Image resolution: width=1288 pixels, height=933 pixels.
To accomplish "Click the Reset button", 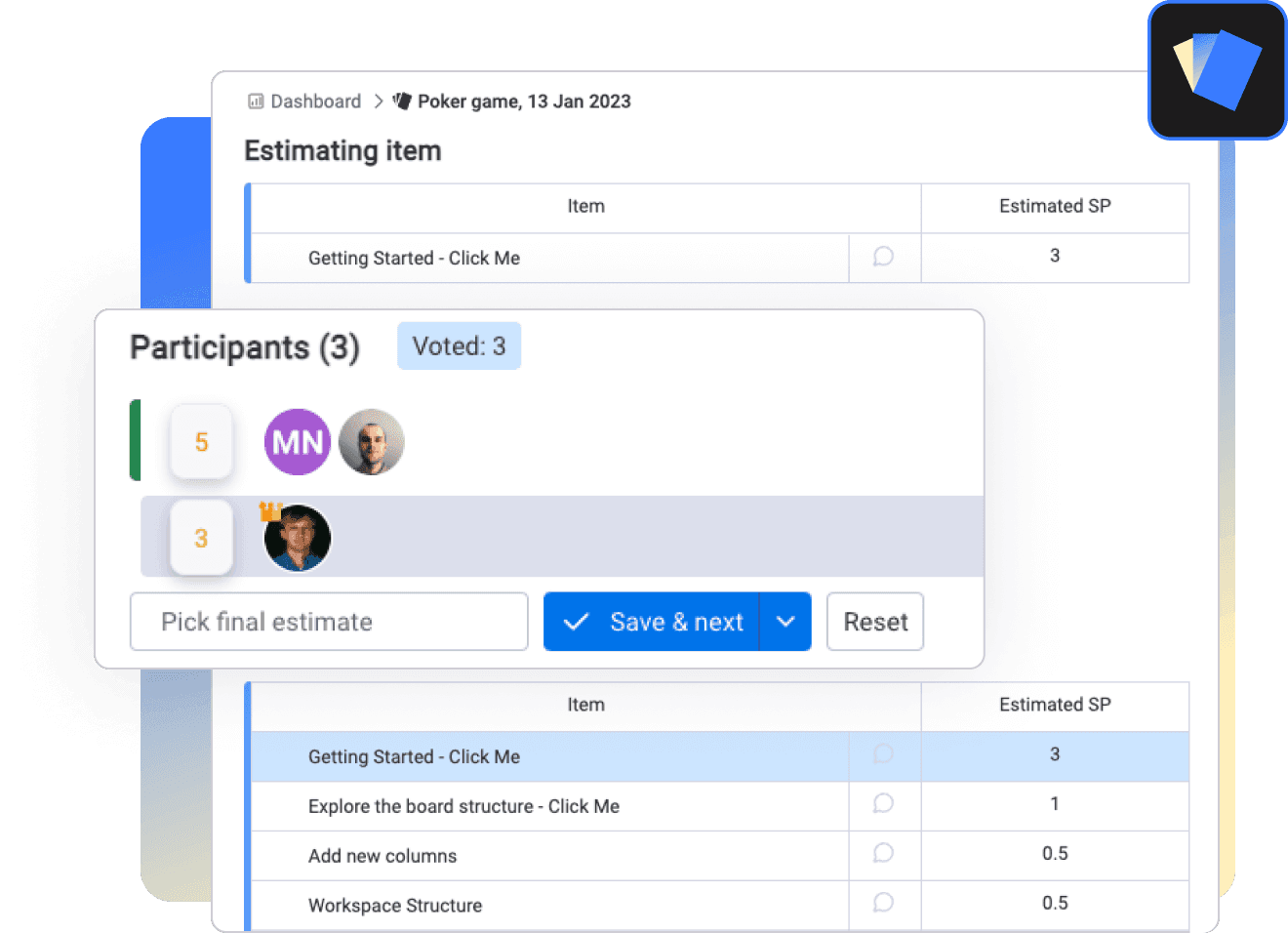I will click(875, 622).
